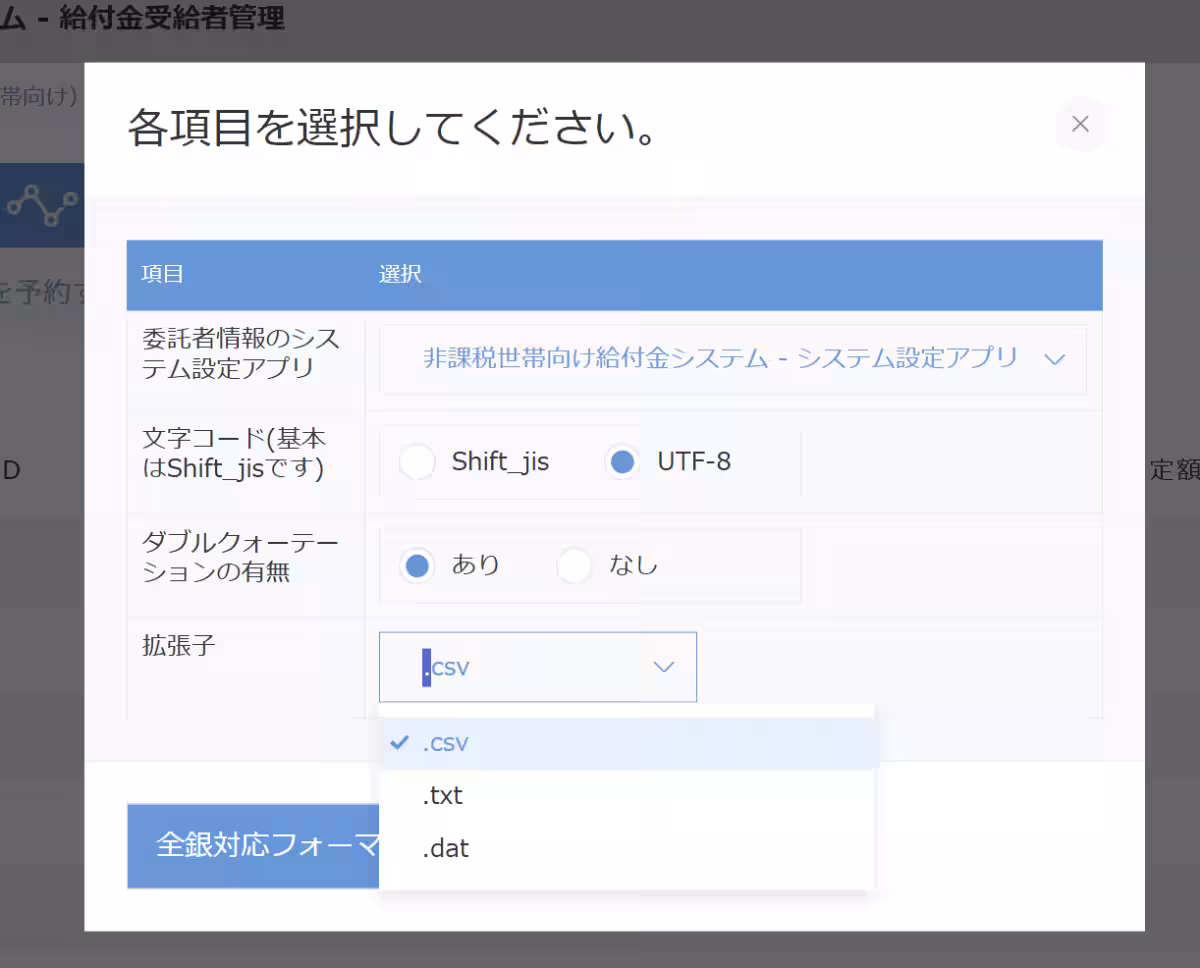Select the Shift_jis radio button
Image resolution: width=1200 pixels, height=968 pixels.
(x=418, y=461)
